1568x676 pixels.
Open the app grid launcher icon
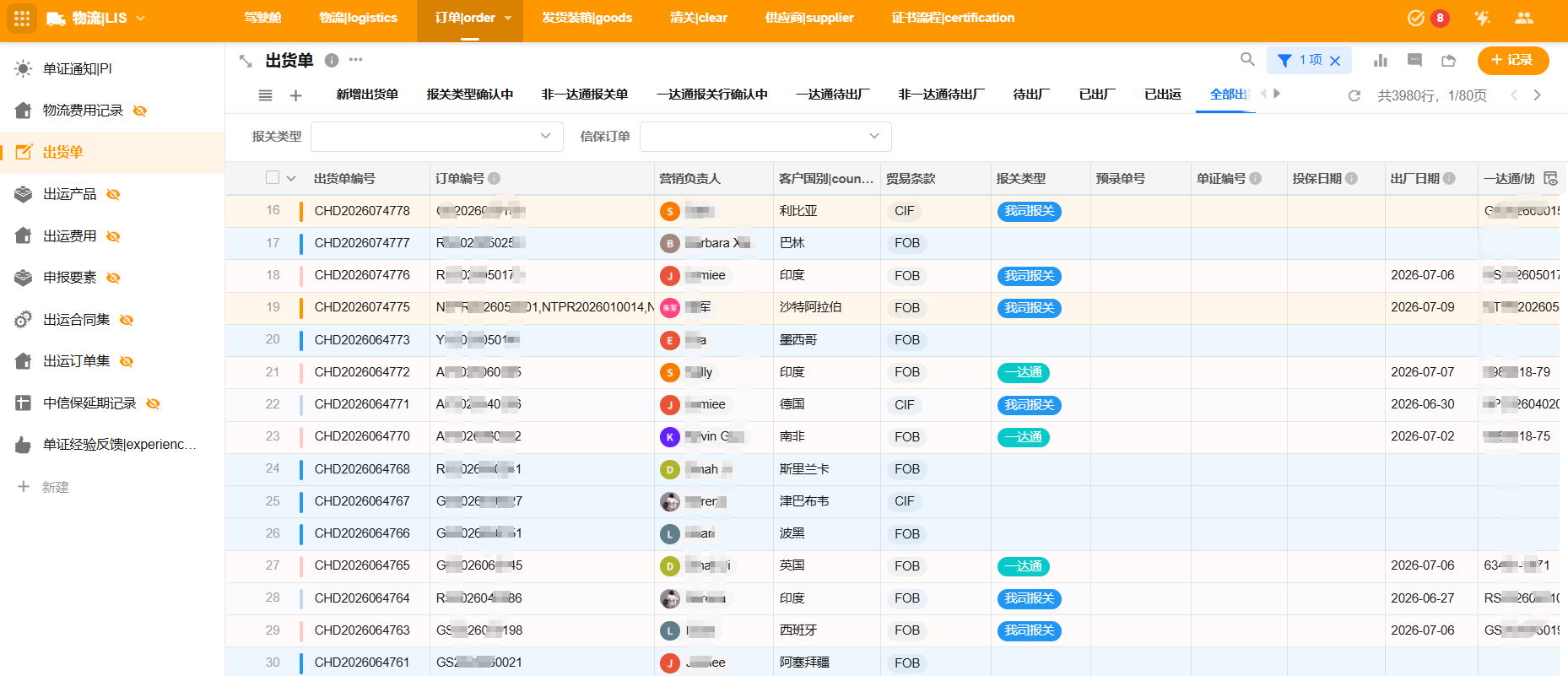[22, 18]
